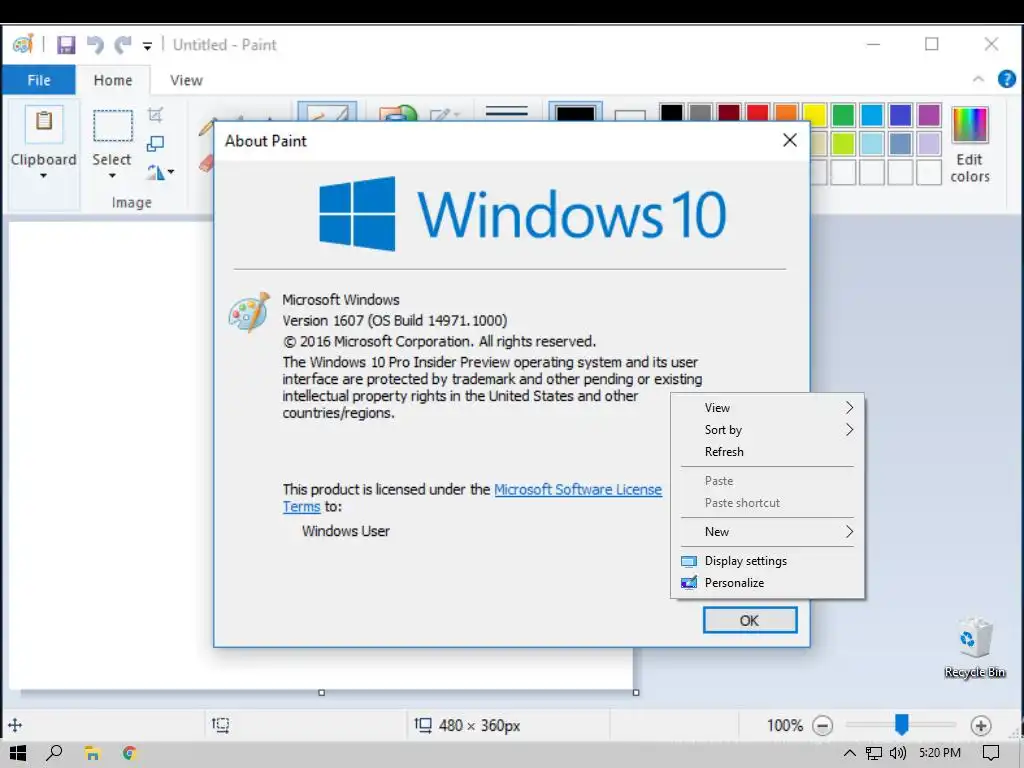Pick the lavender palette swatch
The image size is (1024, 768).
click(x=929, y=143)
